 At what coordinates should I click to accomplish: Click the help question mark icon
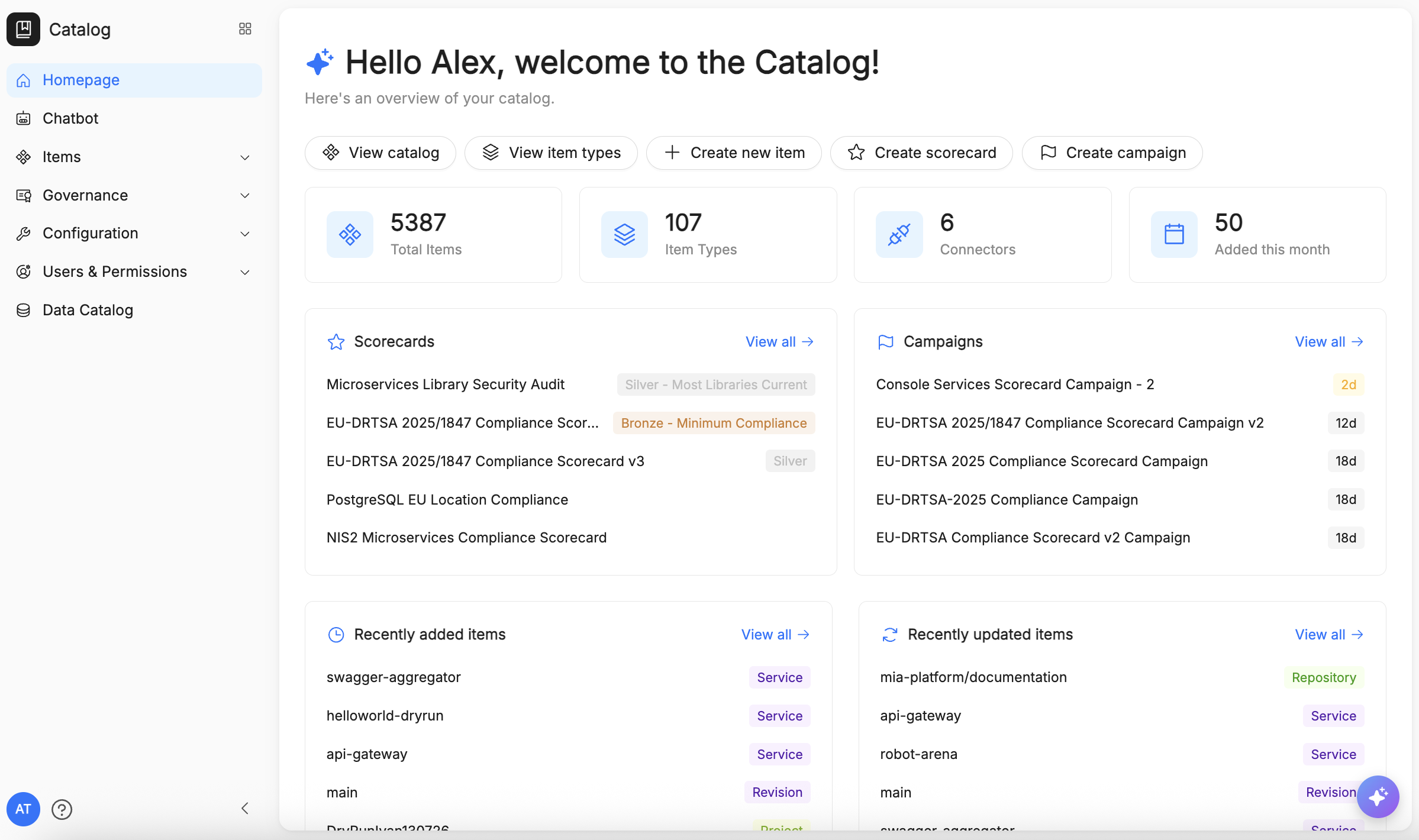tap(62, 809)
